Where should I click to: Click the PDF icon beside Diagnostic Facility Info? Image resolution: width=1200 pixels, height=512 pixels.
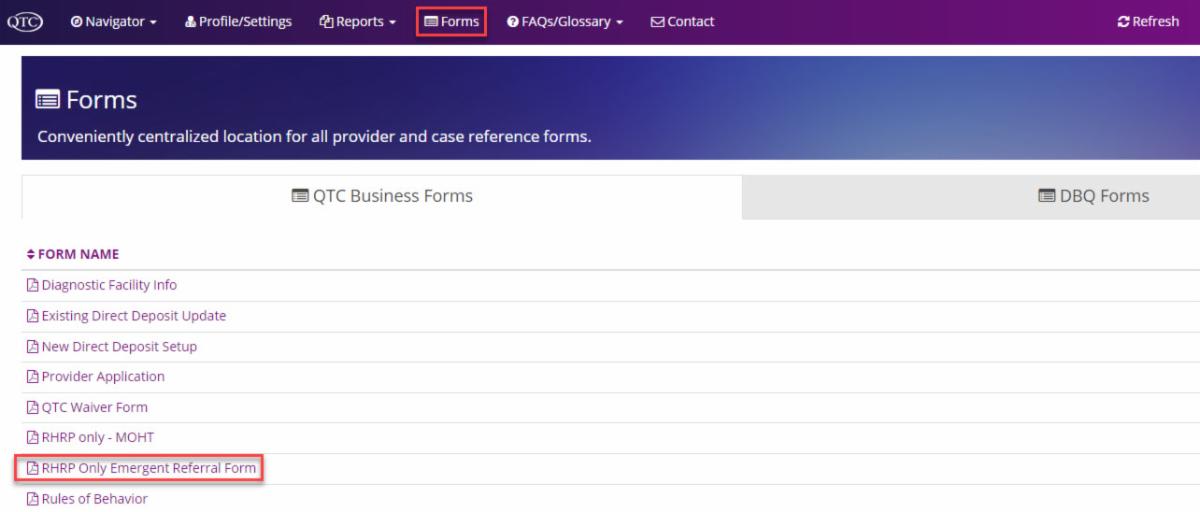pos(32,285)
